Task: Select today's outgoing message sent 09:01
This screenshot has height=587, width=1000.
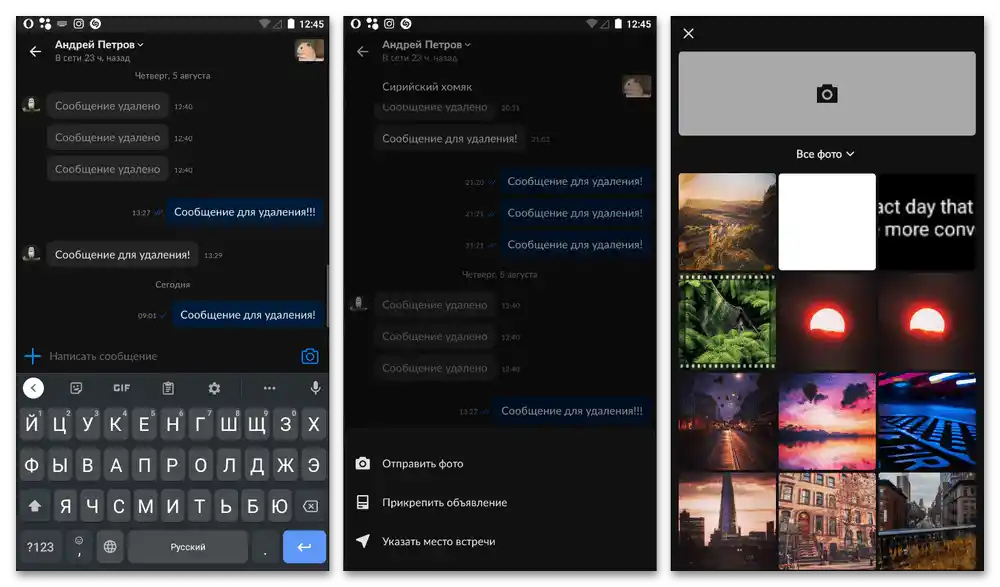Action: 247,315
